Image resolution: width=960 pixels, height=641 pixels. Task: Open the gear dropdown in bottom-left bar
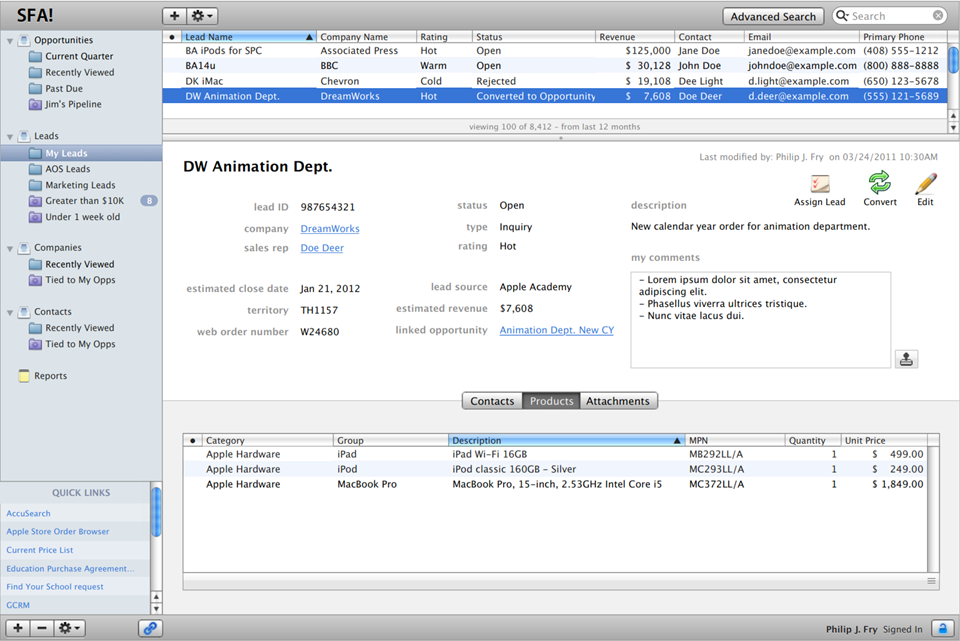coord(70,628)
